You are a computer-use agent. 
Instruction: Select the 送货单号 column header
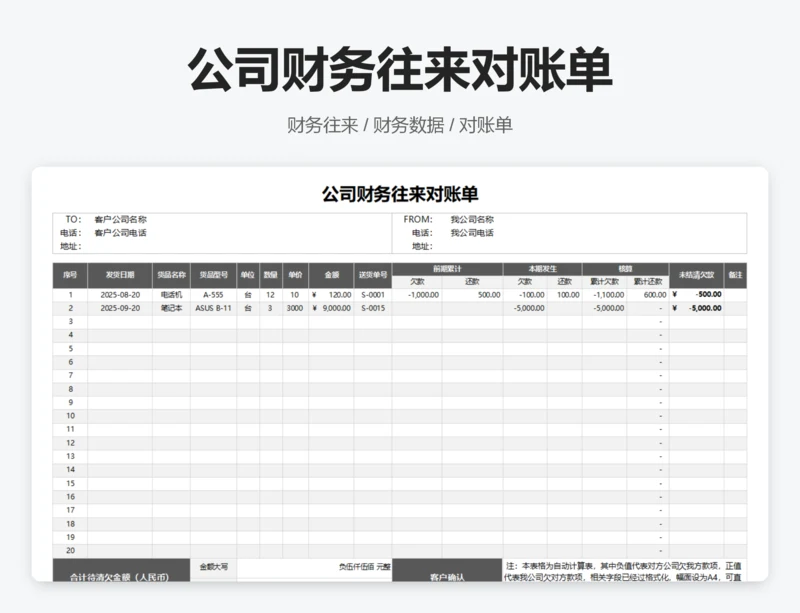pyautogui.click(x=373, y=275)
